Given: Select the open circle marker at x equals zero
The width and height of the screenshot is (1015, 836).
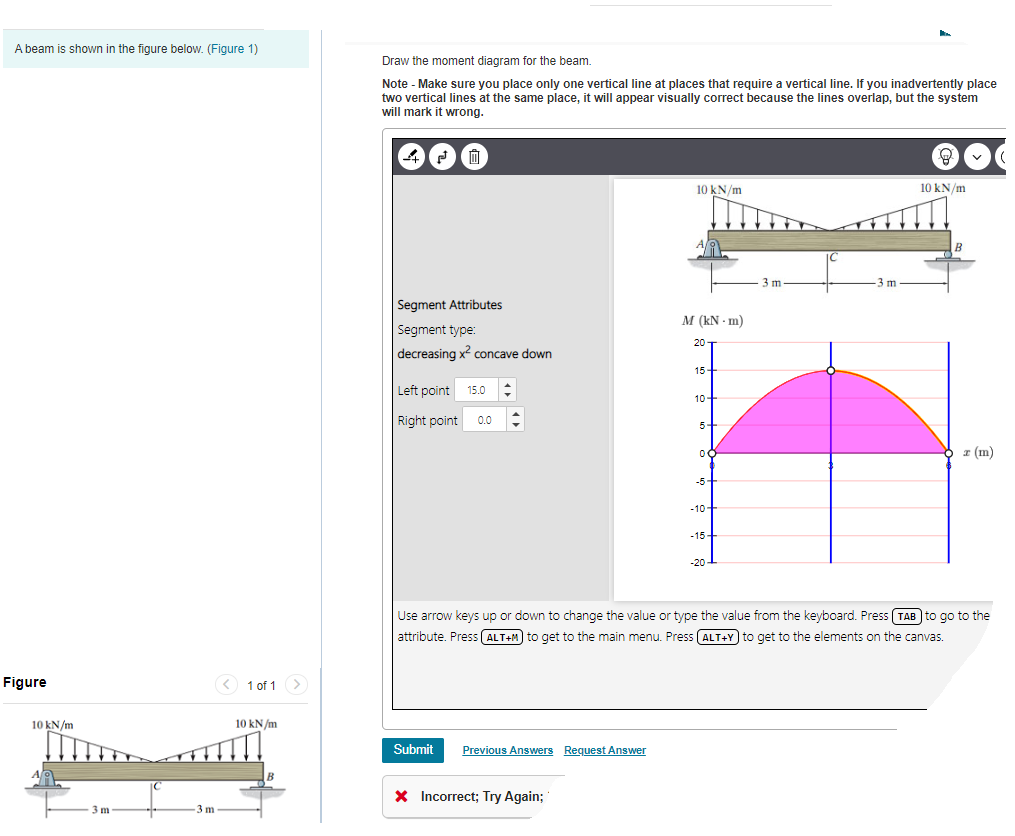Looking at the screenshot, I should pyautogui.click(x=710, y=453).
